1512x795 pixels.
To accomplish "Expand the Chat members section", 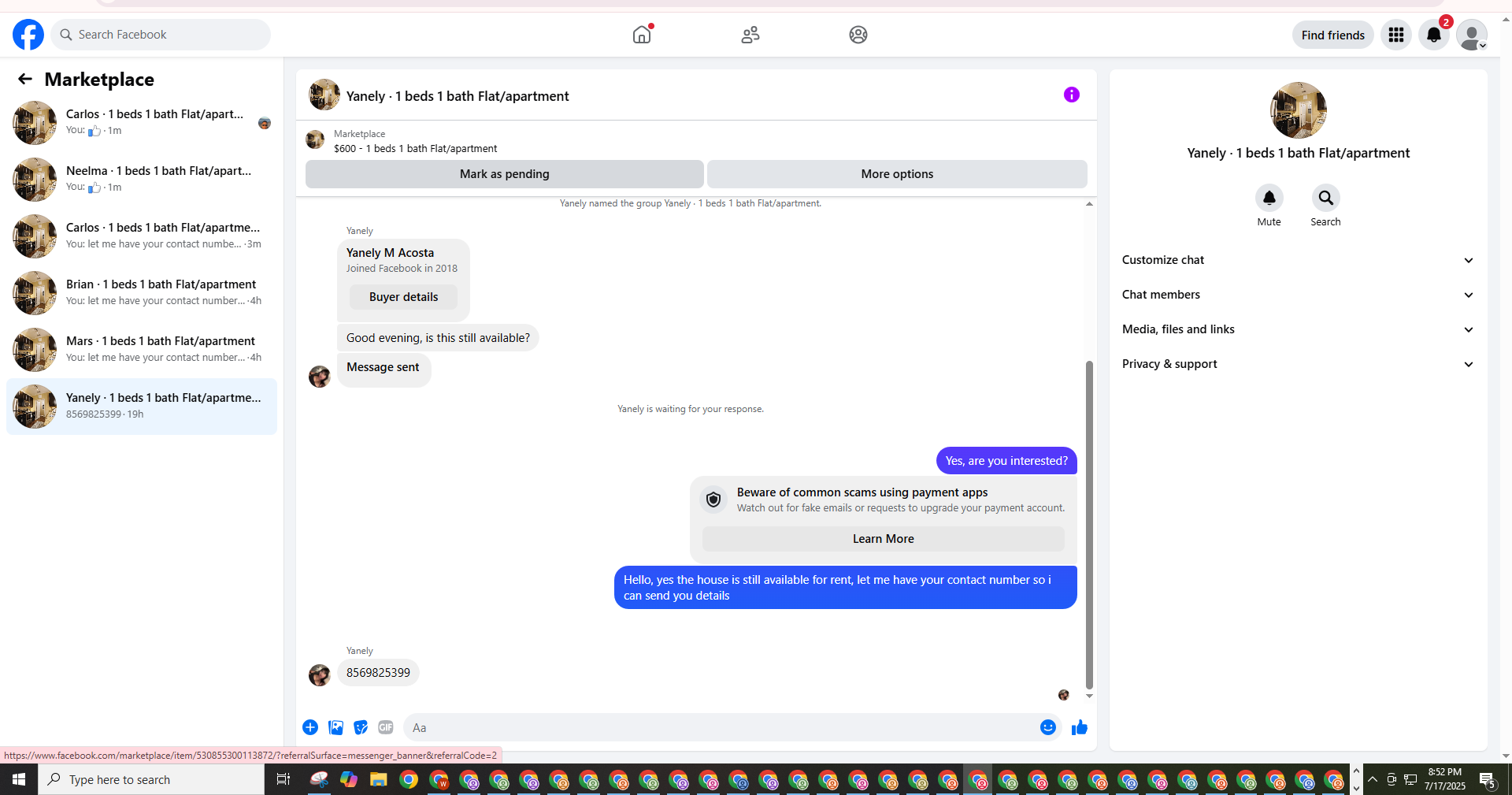I will (1298, 295).
